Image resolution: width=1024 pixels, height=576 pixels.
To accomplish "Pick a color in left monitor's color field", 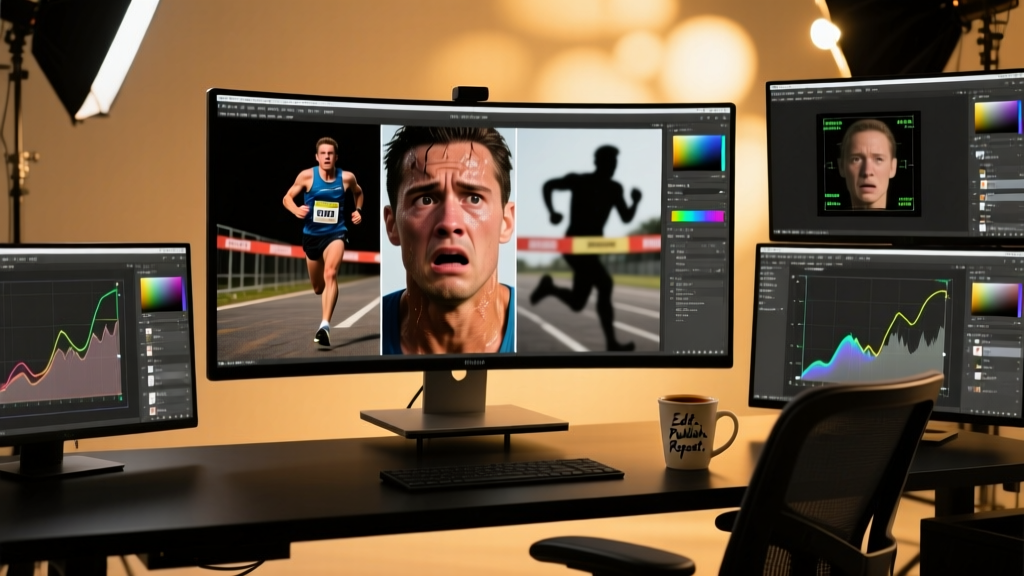I will coord(161,295).
